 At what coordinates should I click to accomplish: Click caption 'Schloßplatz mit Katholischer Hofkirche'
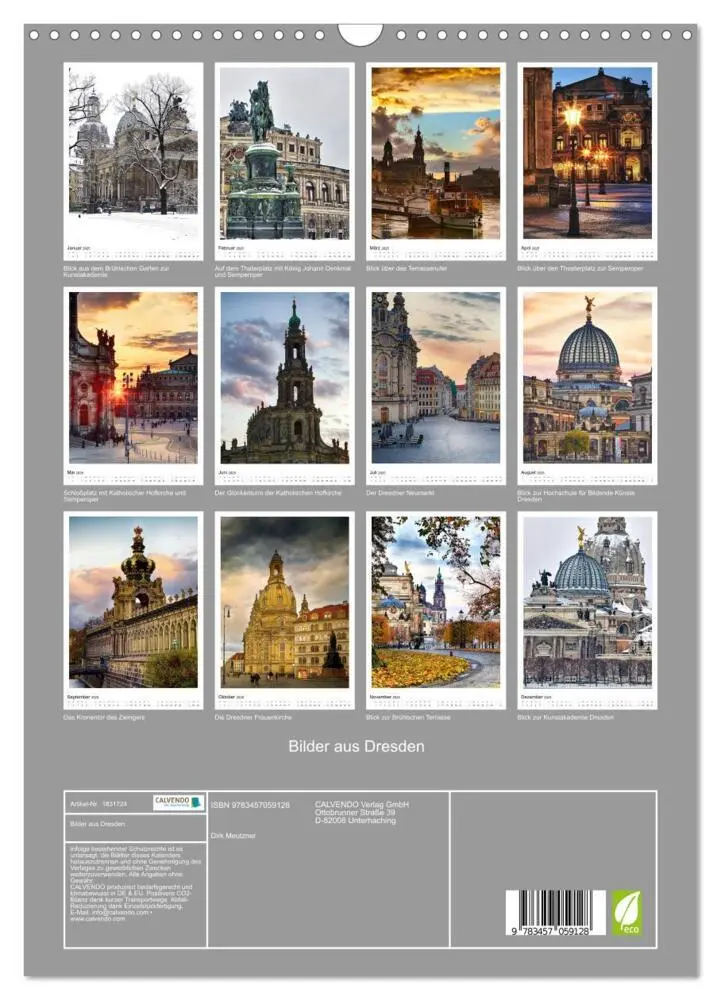[125, 496]
